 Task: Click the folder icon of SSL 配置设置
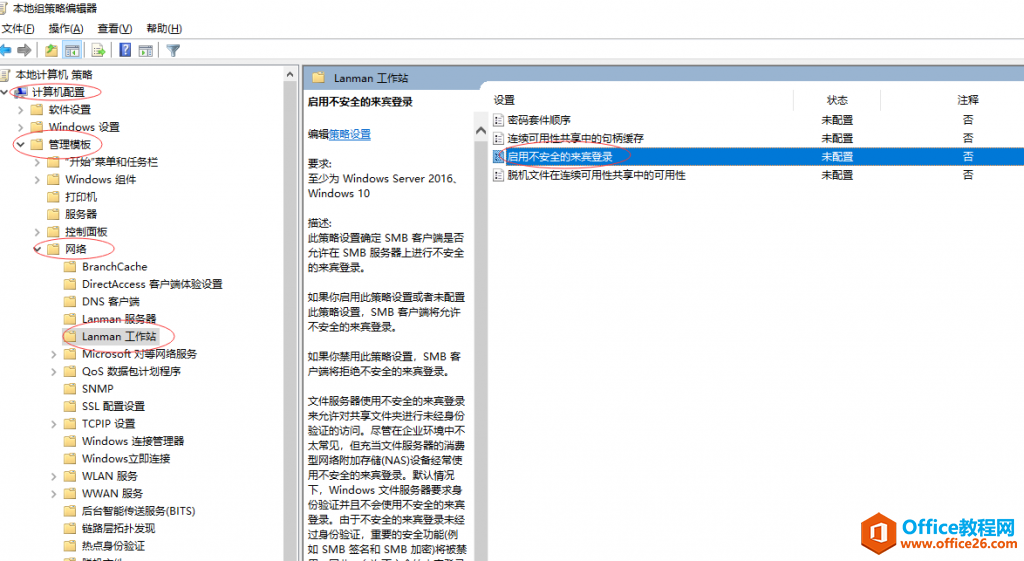click(70, 406)
